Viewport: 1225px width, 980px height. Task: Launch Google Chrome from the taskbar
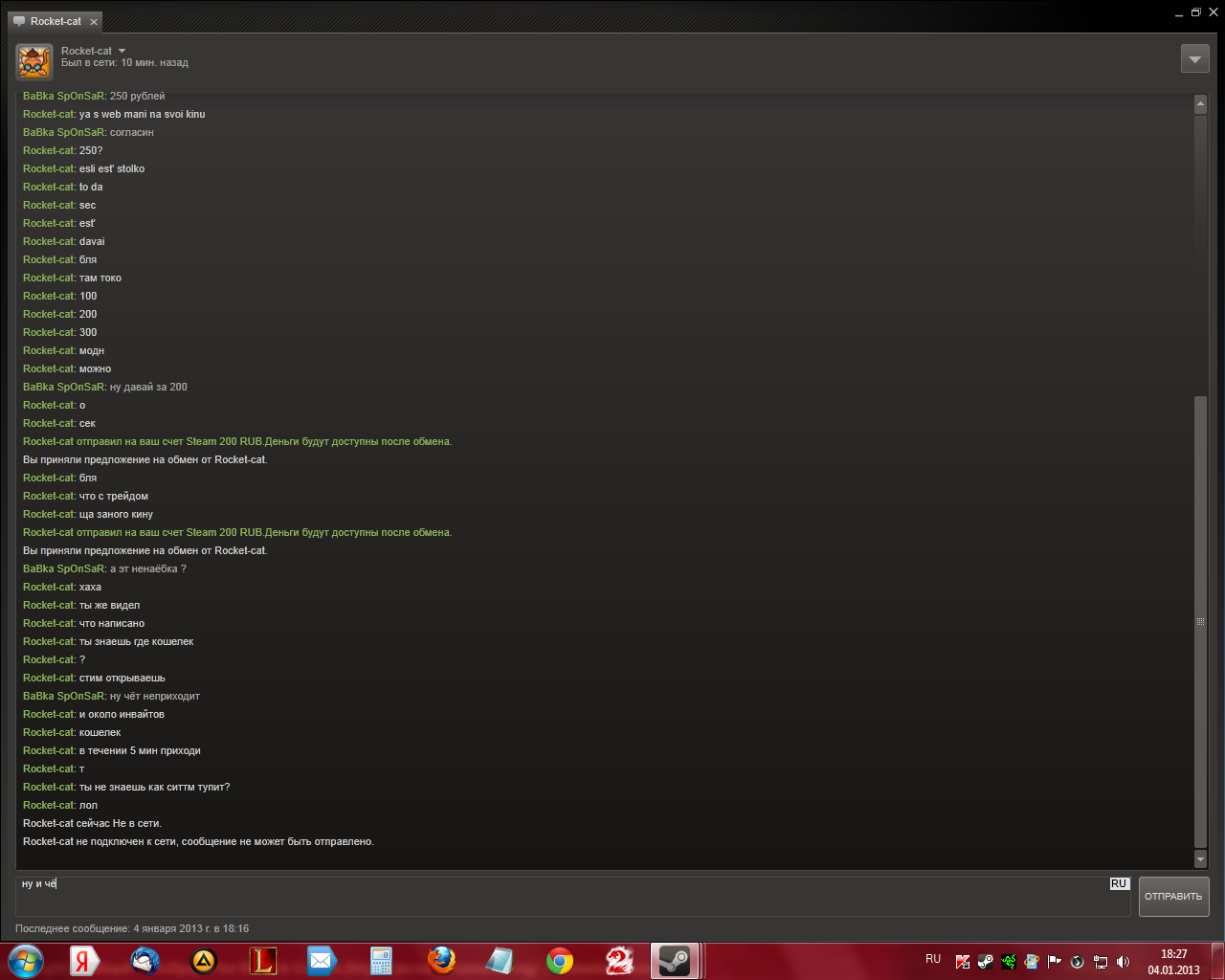[560, 961]
